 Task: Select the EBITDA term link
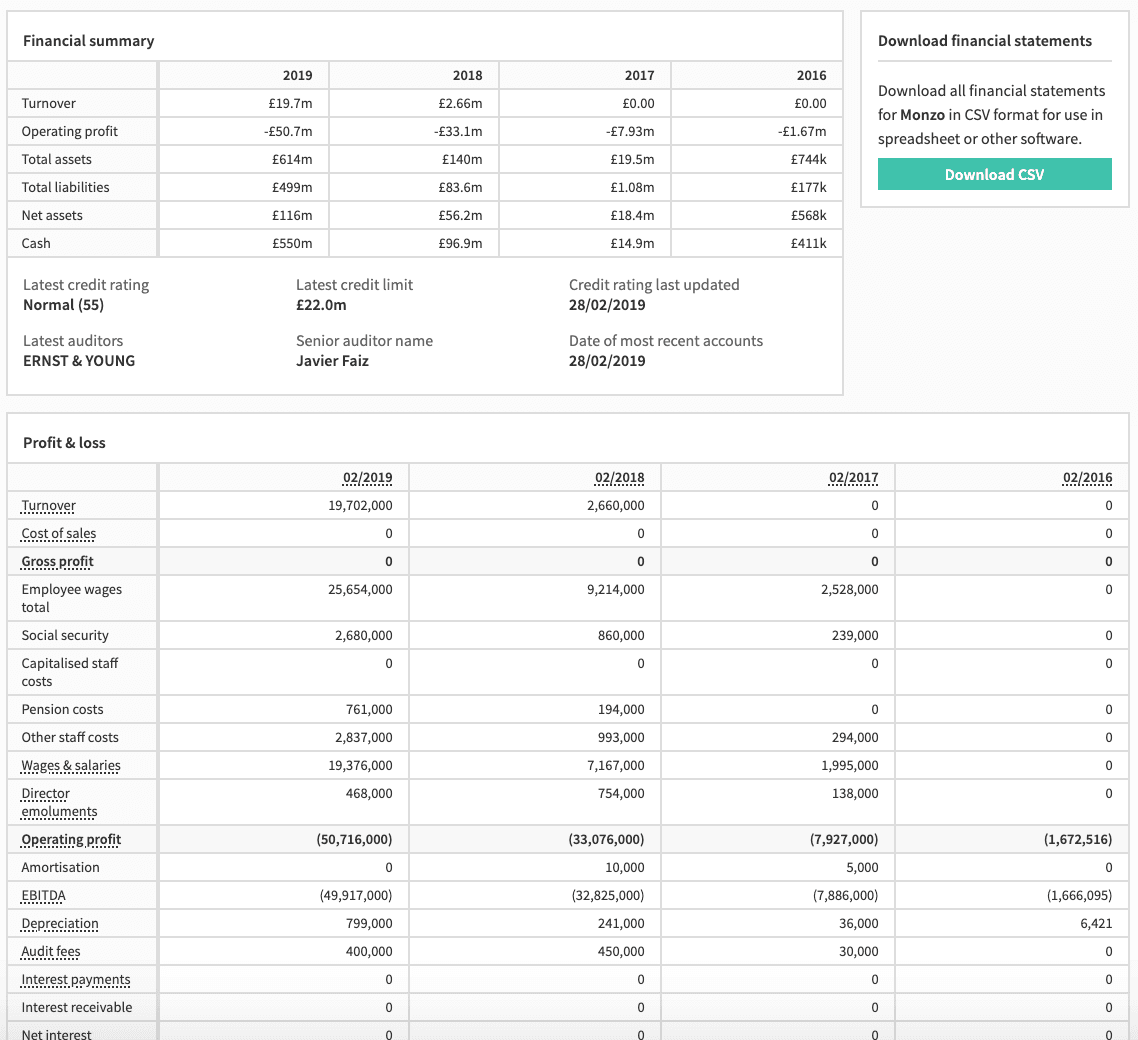point(44,896)
